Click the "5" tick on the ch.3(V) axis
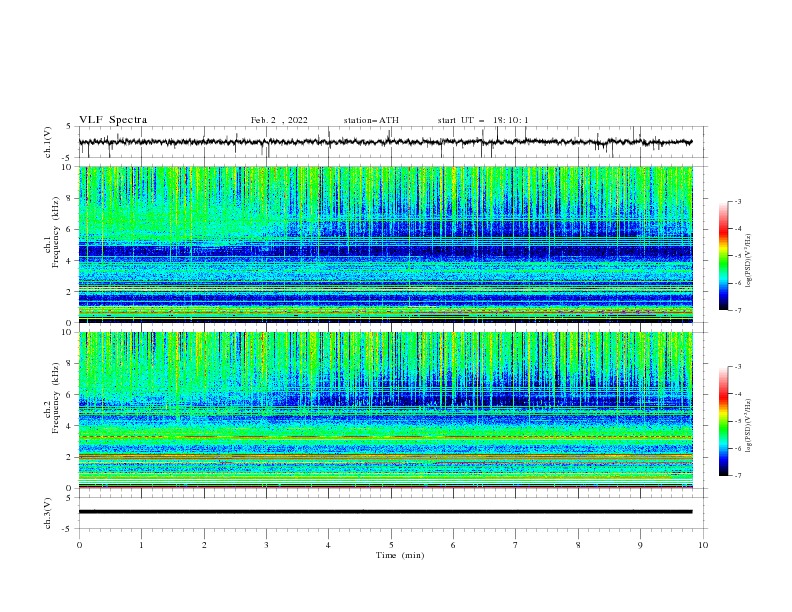 pyautogui.click(x=70, y=498)
